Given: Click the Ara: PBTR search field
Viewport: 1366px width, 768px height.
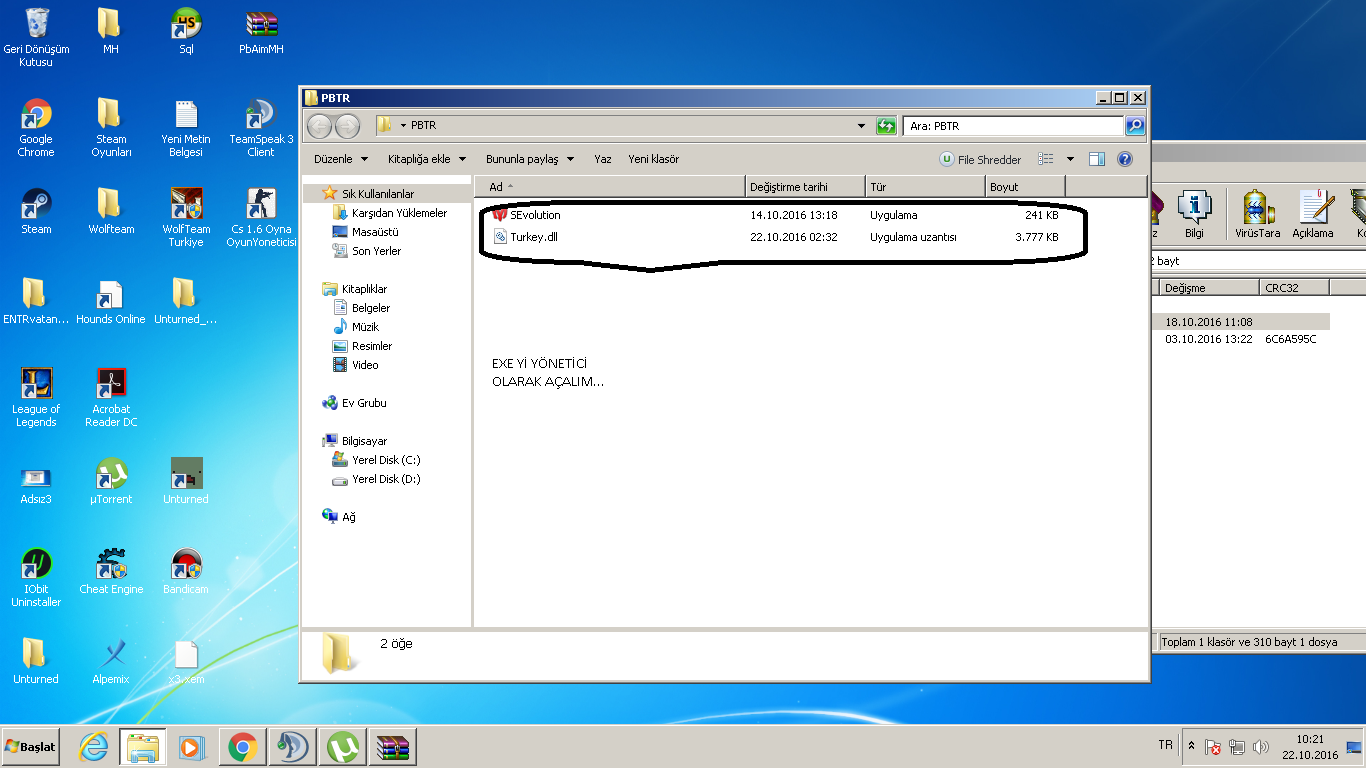Looking at the screenshot, I should [x=1013, y=126].
